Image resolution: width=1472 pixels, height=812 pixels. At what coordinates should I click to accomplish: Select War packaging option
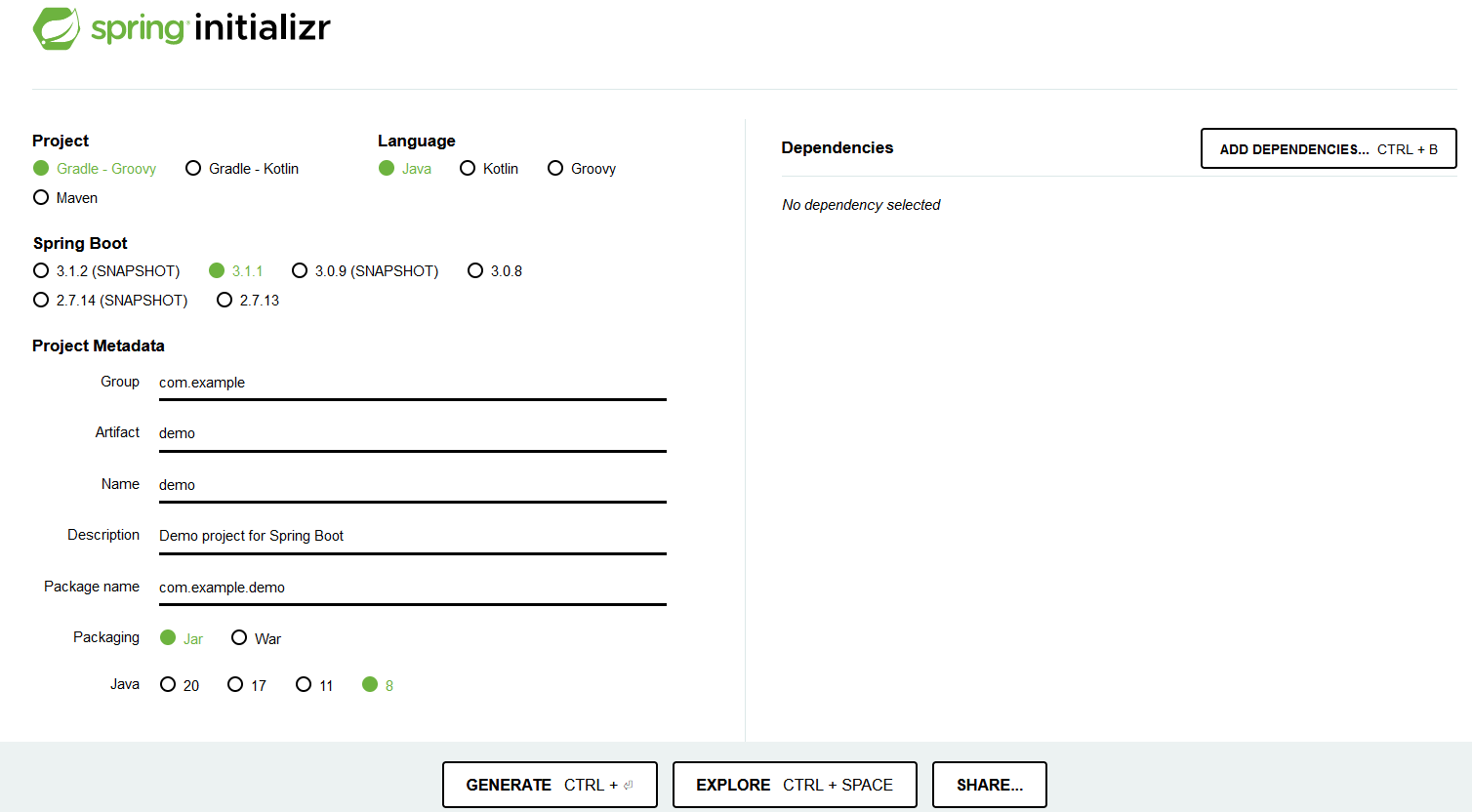point(257,638)
